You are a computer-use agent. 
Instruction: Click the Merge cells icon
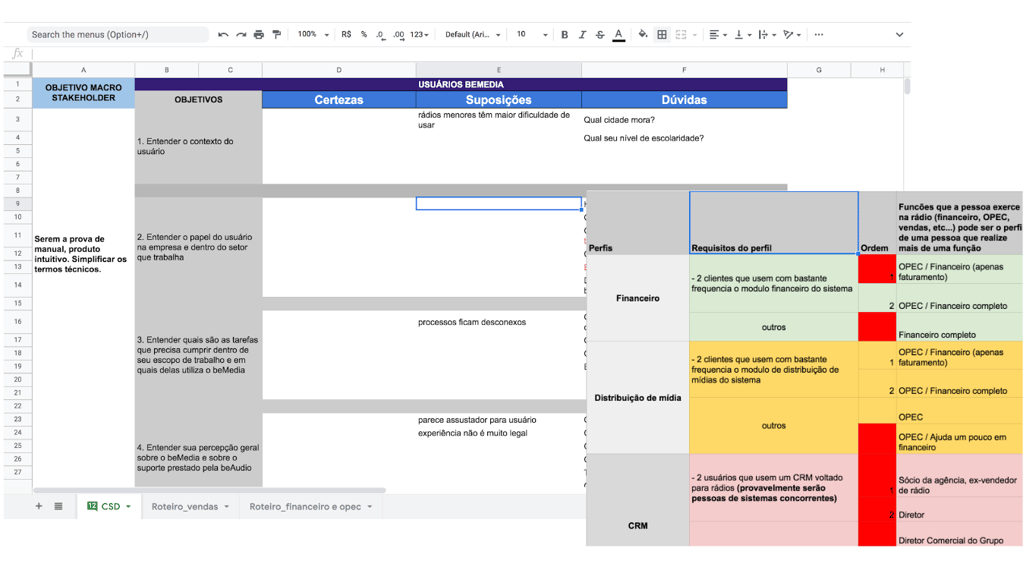click(681, 35)
